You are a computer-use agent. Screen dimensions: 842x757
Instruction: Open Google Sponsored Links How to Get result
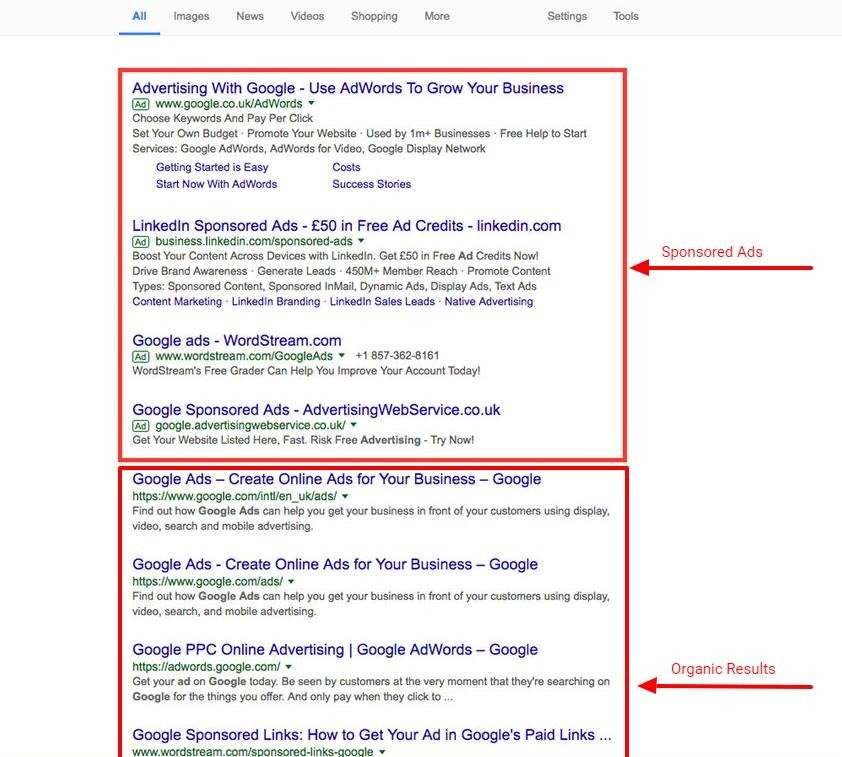click(x=372, y=735)
